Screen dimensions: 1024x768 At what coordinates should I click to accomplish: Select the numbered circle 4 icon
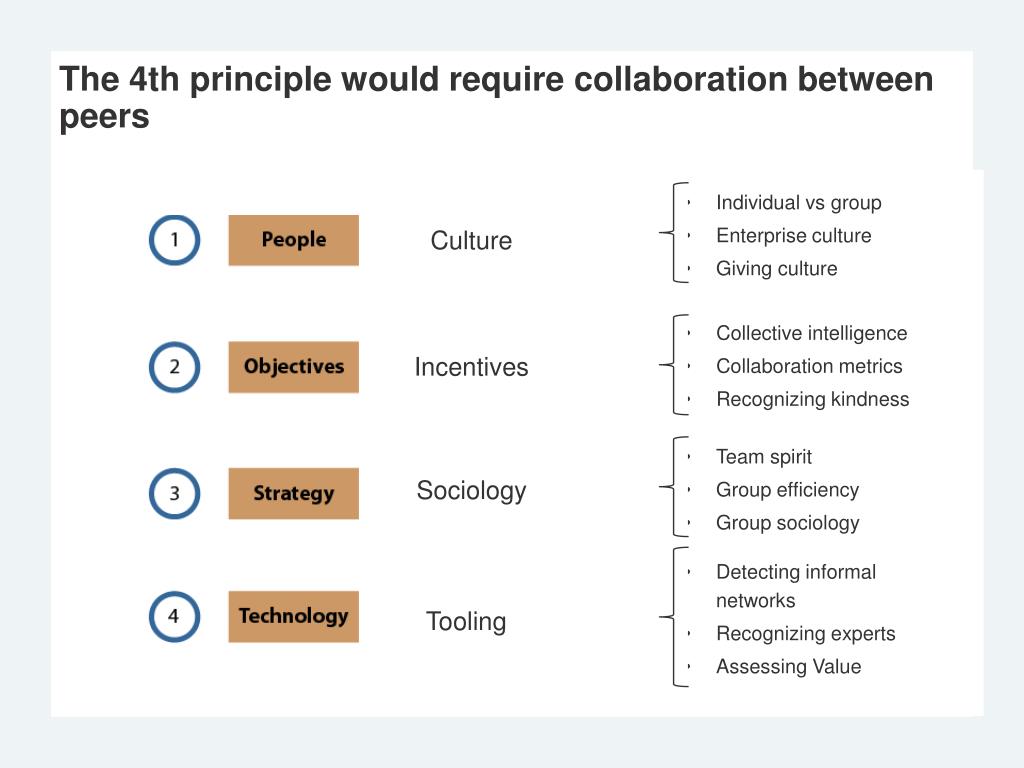pyautogui.click(x=174, y=616)
